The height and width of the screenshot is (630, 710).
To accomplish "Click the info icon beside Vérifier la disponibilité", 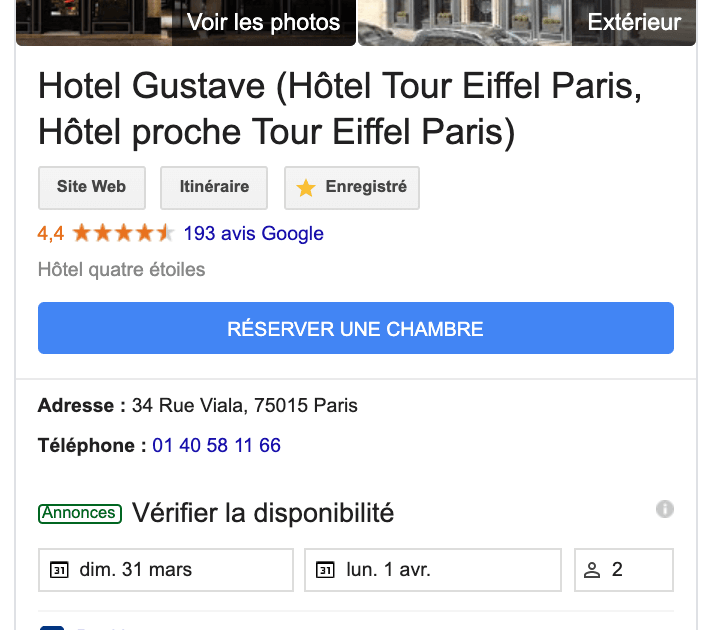I will pyautogui.click(x=665, y=510).
